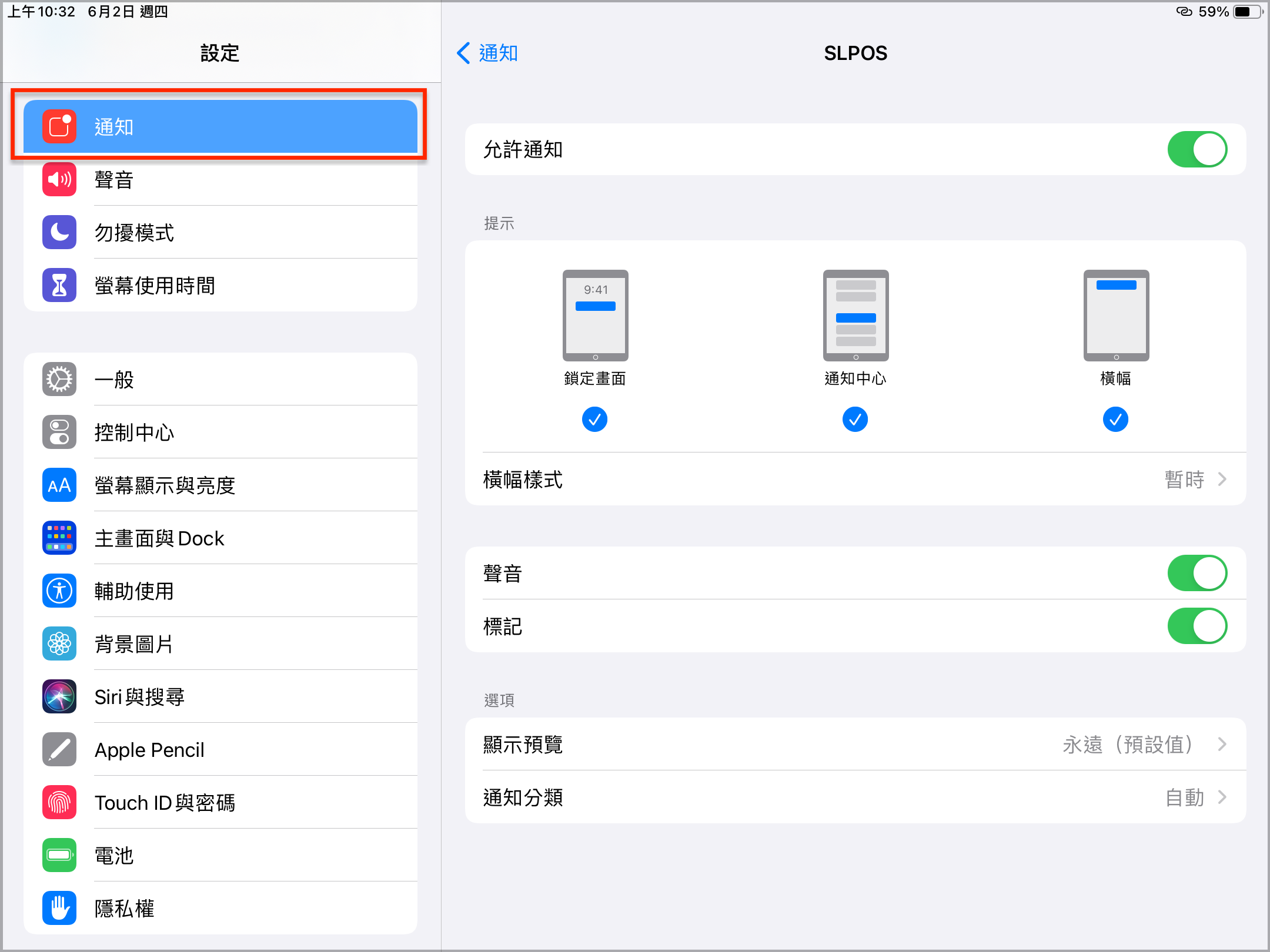Tap the 主畫面與 Dock grid icon
The width and height of the screenshot is (1270, 952).
pos(59,538)
